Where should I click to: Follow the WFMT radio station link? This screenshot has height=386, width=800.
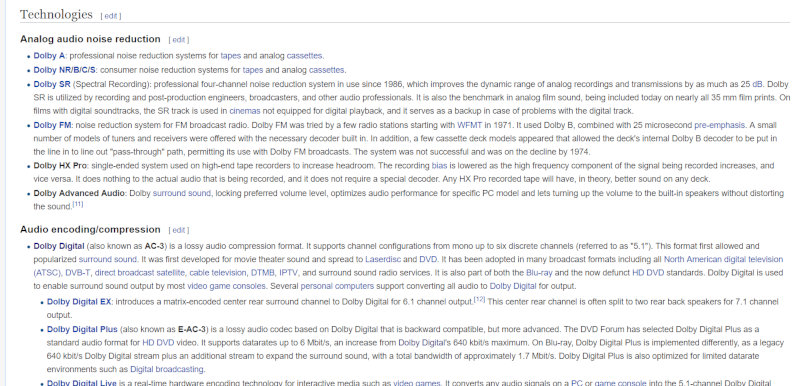pos(469,125)
